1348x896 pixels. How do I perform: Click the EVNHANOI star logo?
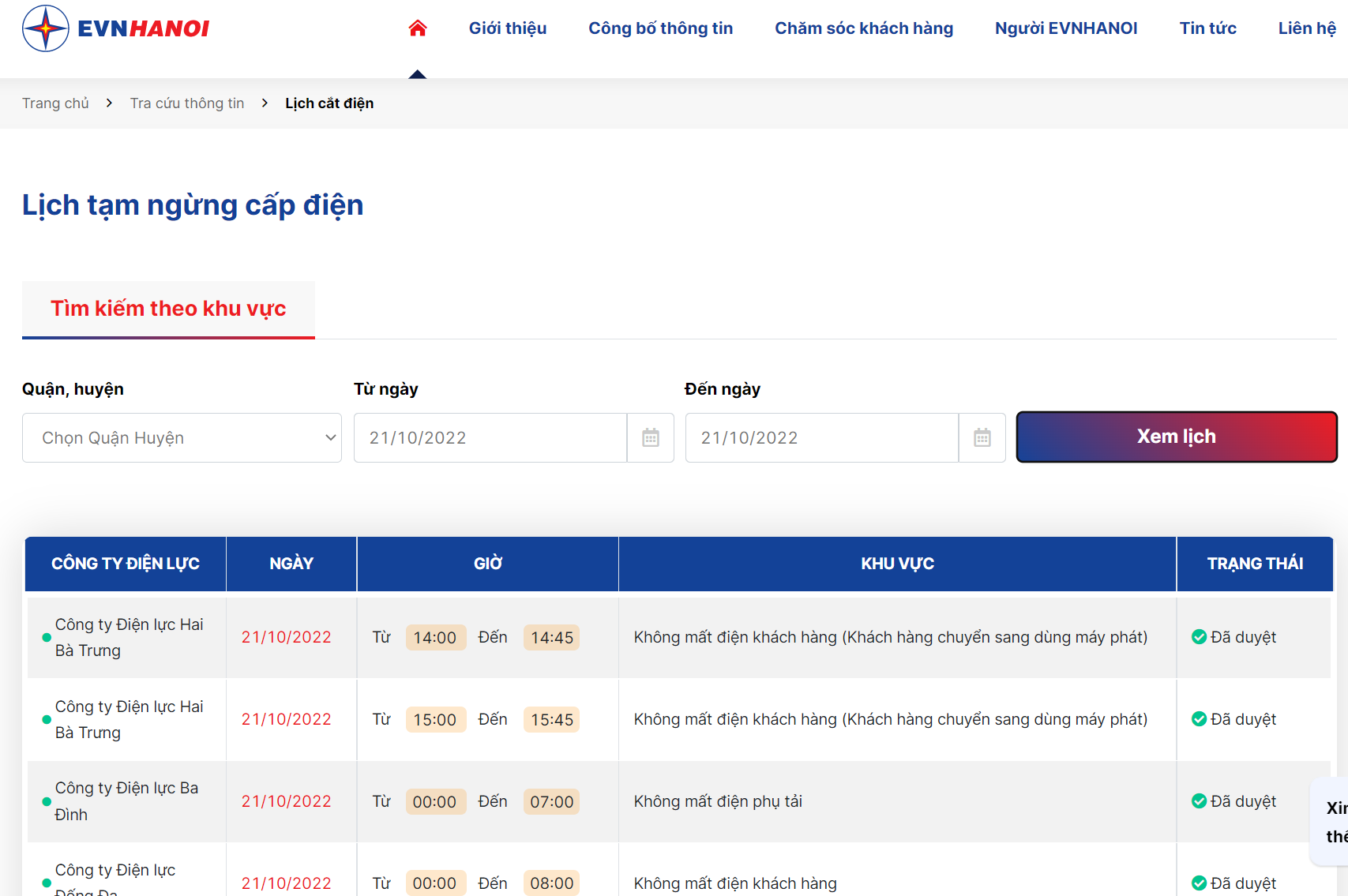[46, 28]
